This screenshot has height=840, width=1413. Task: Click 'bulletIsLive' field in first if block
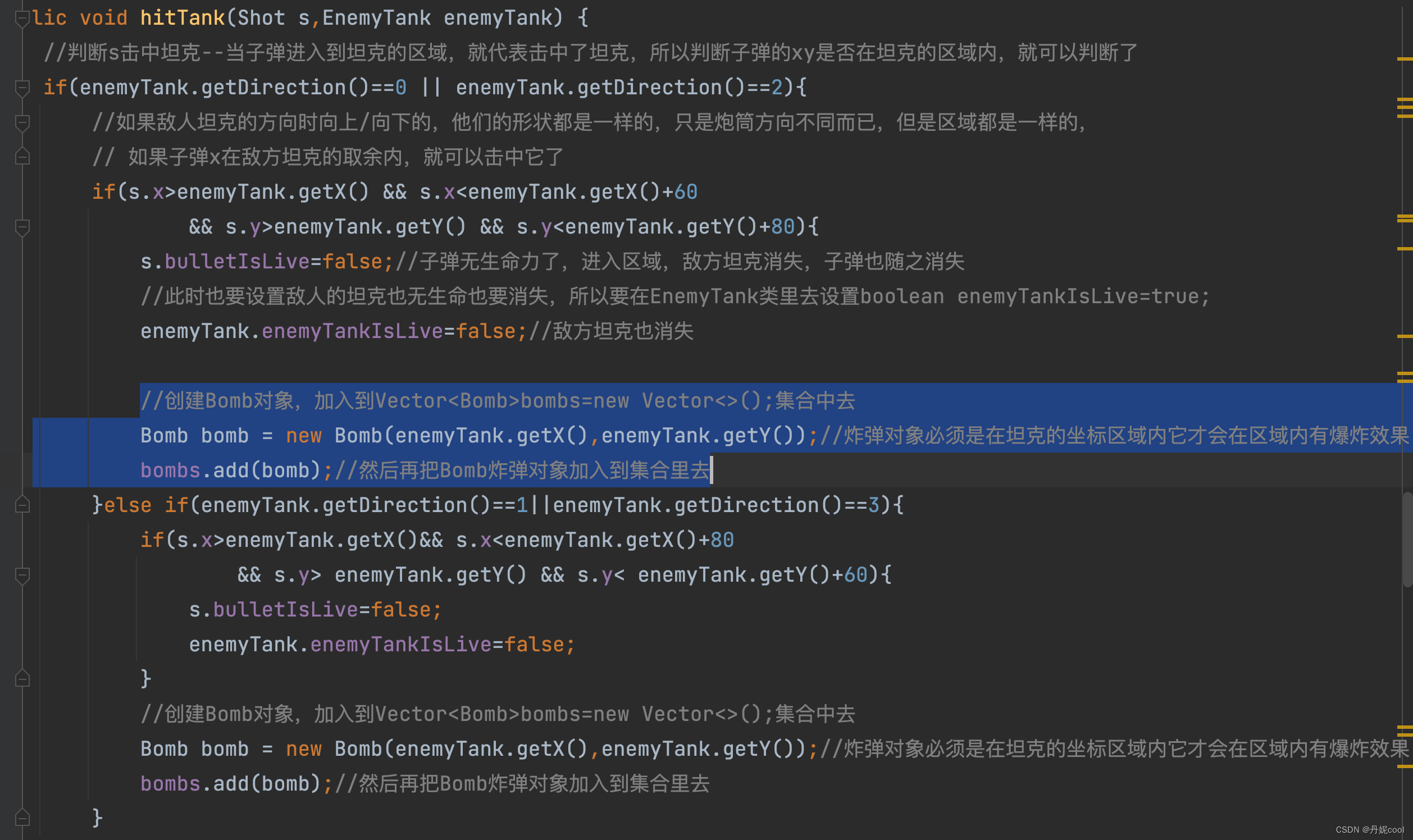236,262
